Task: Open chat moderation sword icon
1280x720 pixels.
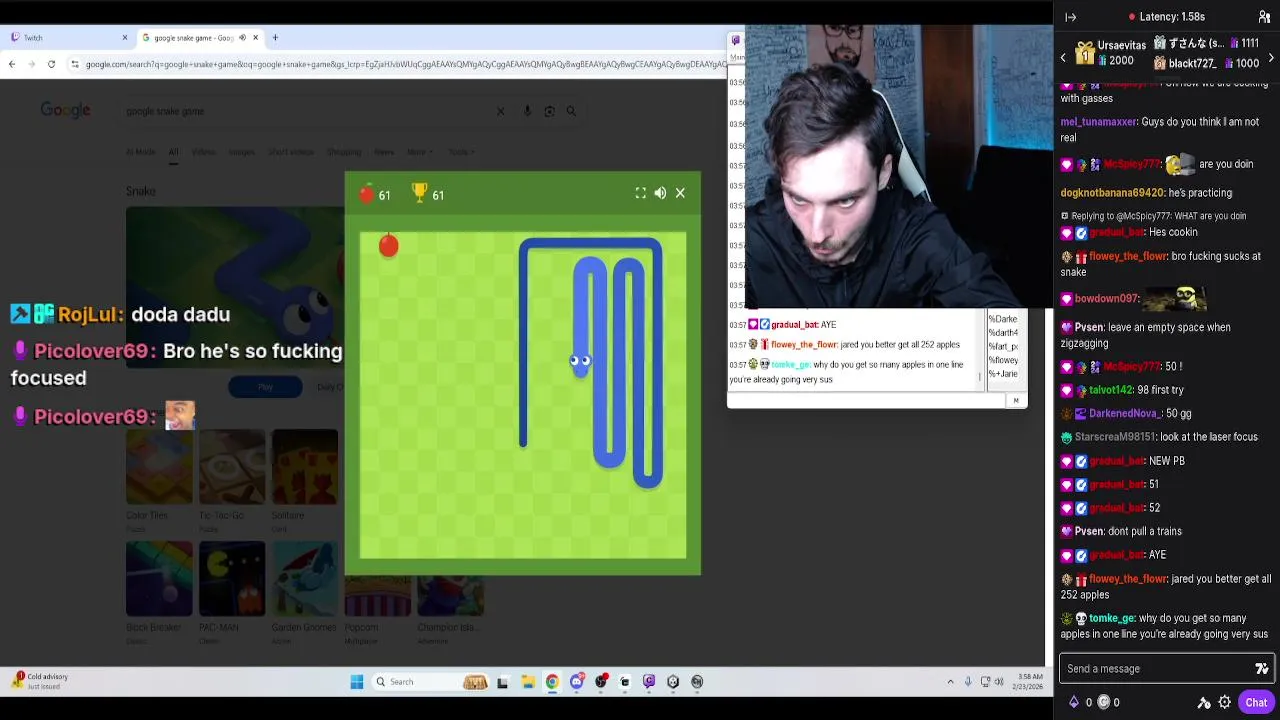Action: click(x=1204, y=702)
